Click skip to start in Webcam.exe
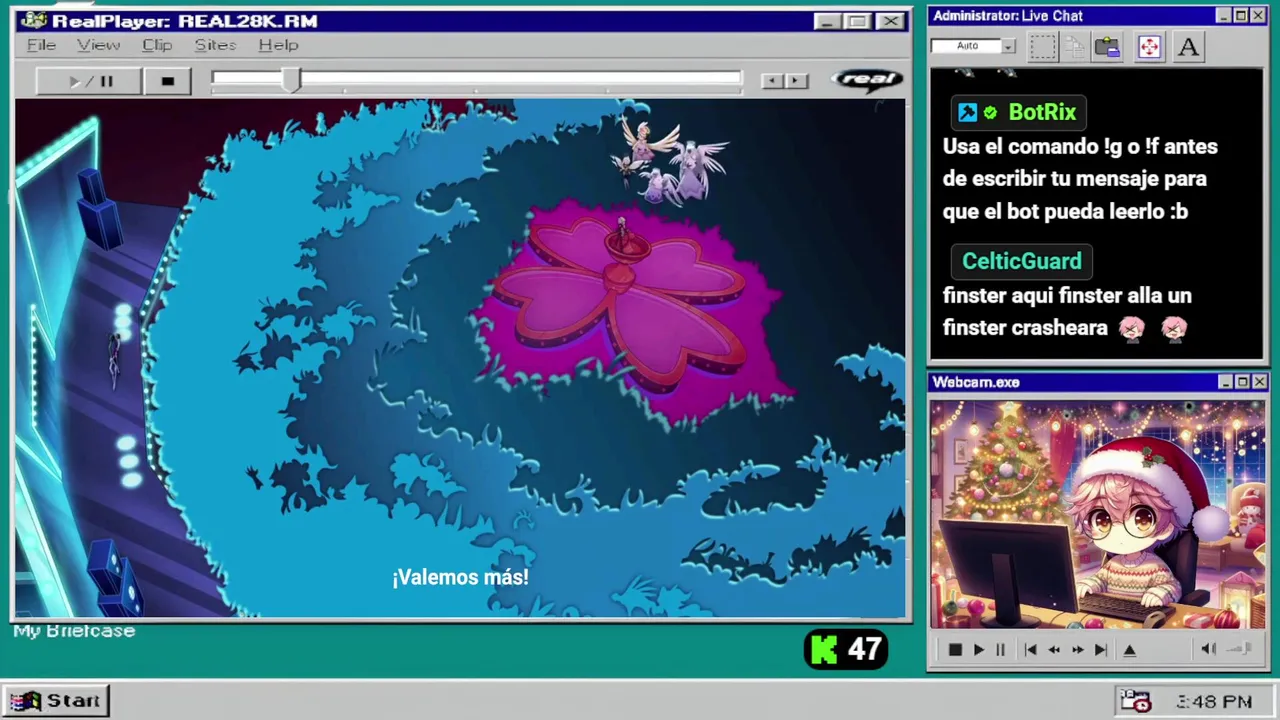This screenshot has height=720, width=1280. [1030, 650]
